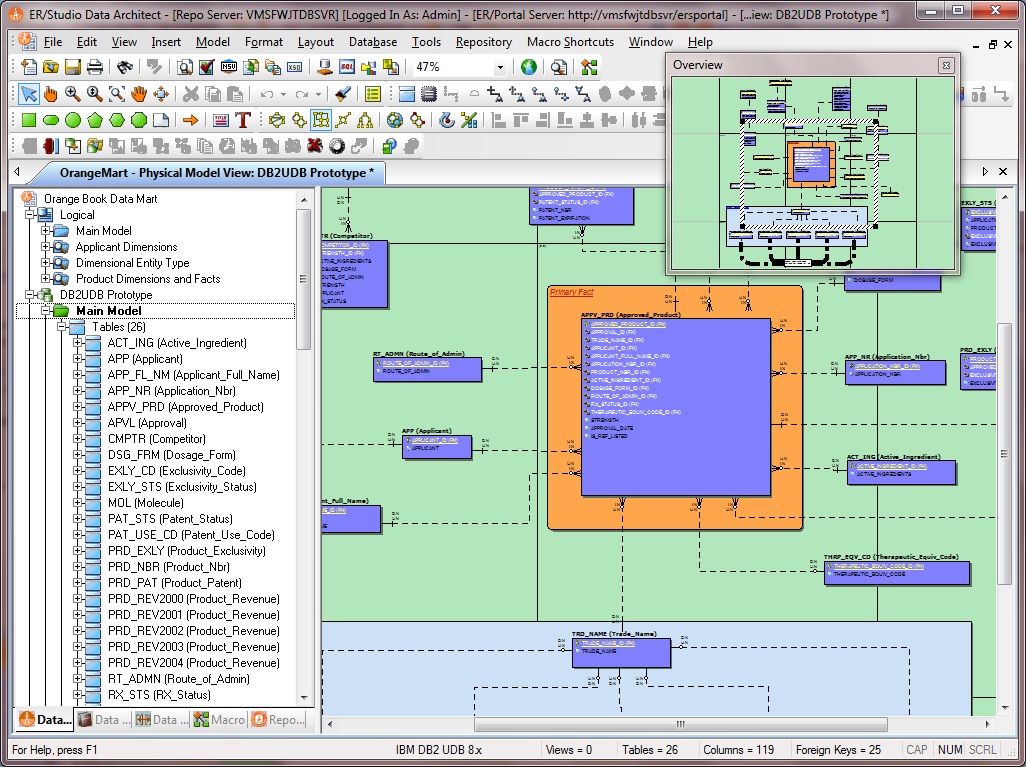
Task: Click the Cut scissors icon
Action: (x=190, y=94)
